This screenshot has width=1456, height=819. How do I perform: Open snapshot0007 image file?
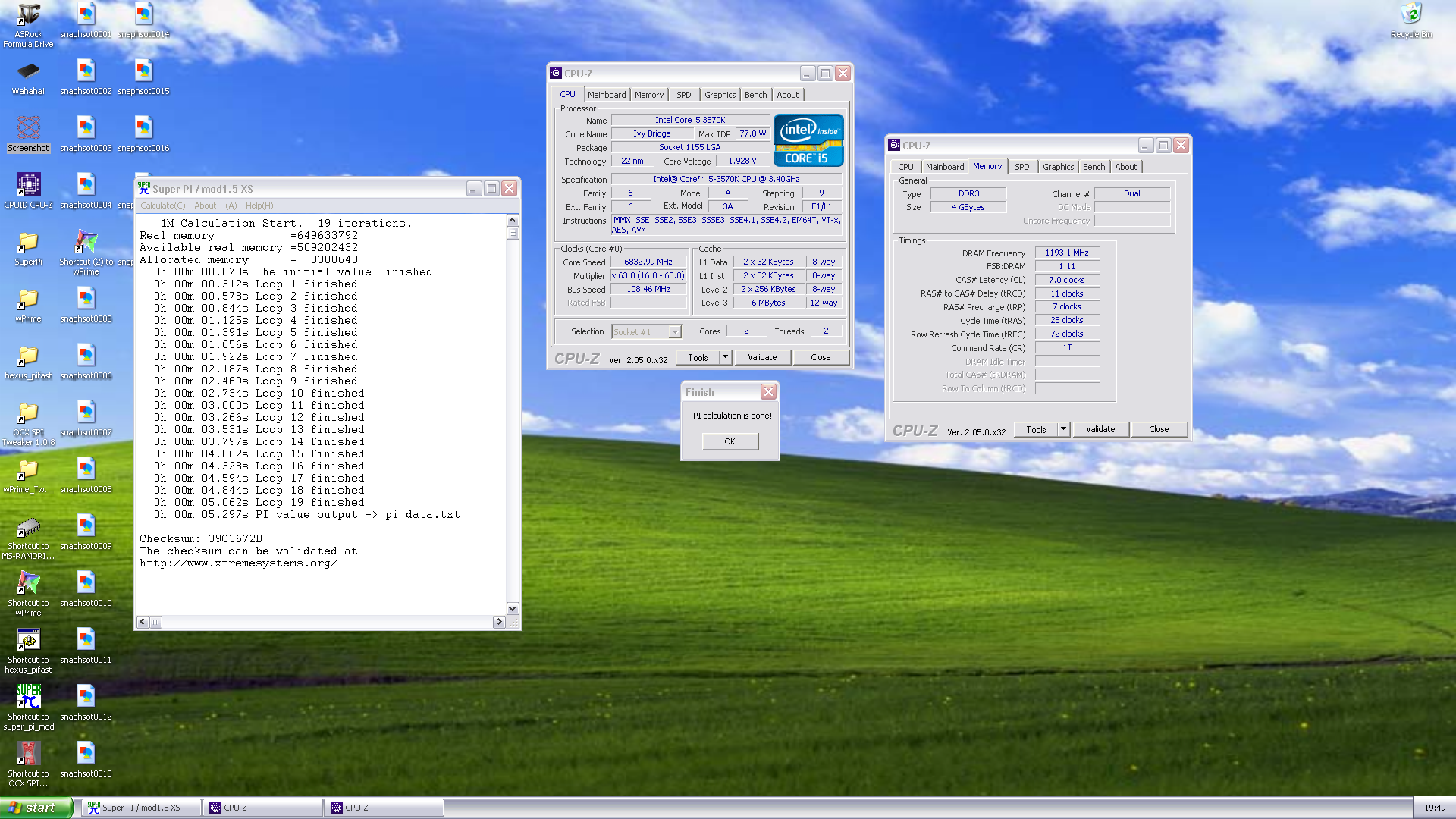[86, 419]
